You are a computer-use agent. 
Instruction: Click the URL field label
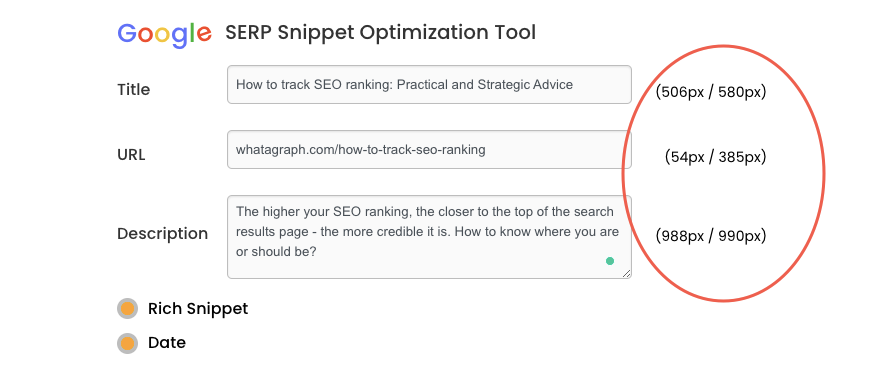[131, 155]
